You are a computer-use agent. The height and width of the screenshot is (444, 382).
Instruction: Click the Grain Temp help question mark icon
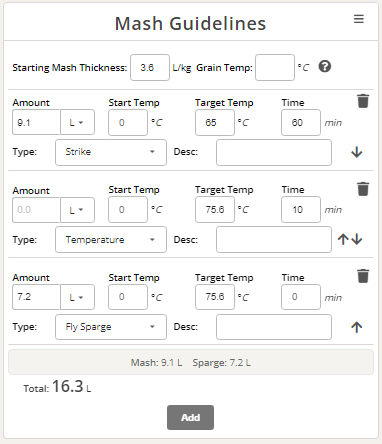325,66
